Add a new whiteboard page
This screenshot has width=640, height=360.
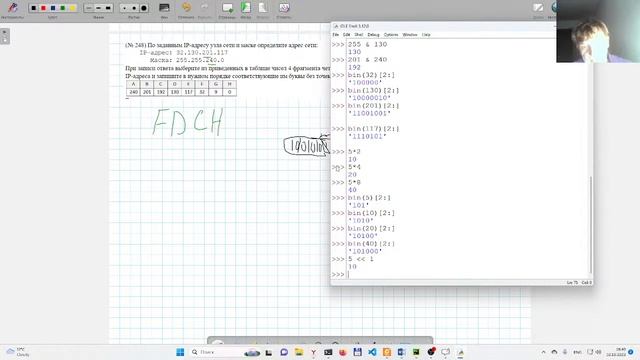(227, 8)
